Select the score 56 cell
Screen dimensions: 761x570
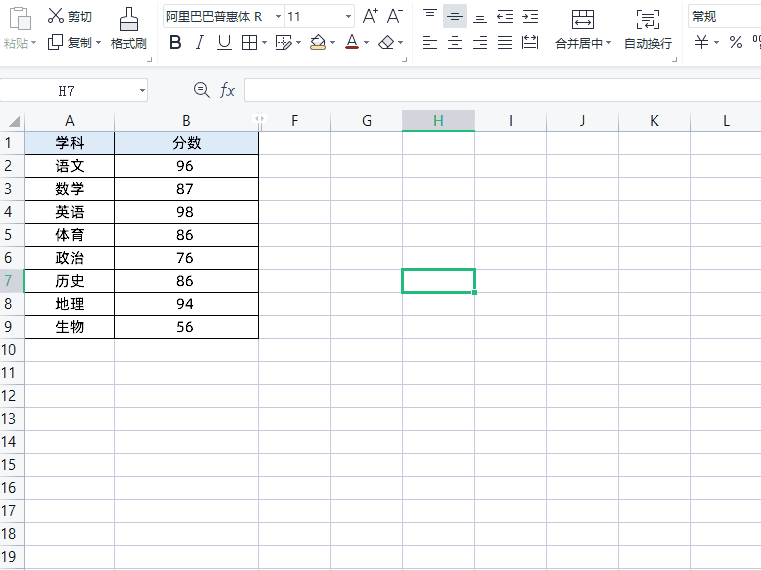tap(186, 327)
